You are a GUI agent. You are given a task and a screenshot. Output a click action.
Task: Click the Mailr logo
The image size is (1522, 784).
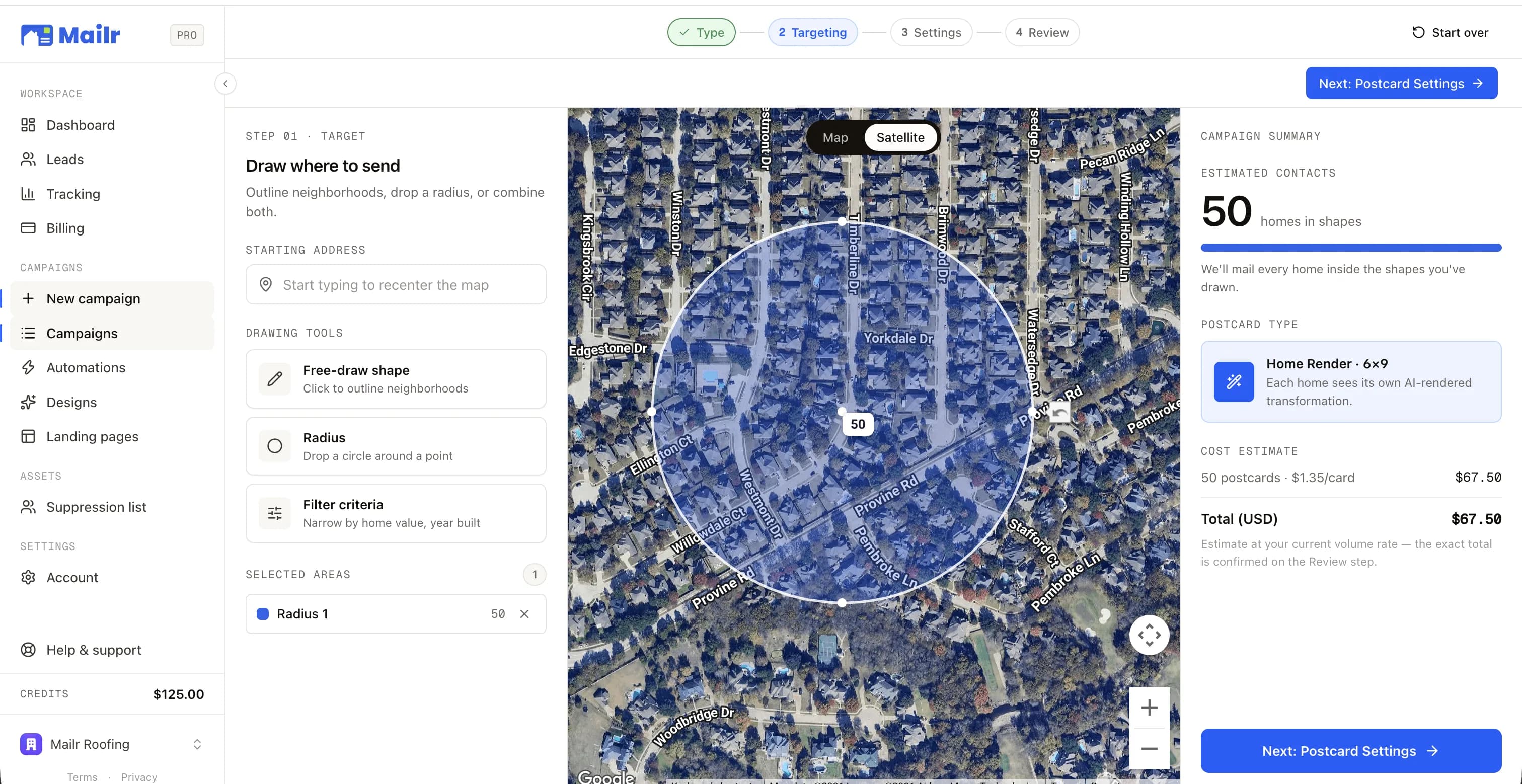[x=70, y=35]
